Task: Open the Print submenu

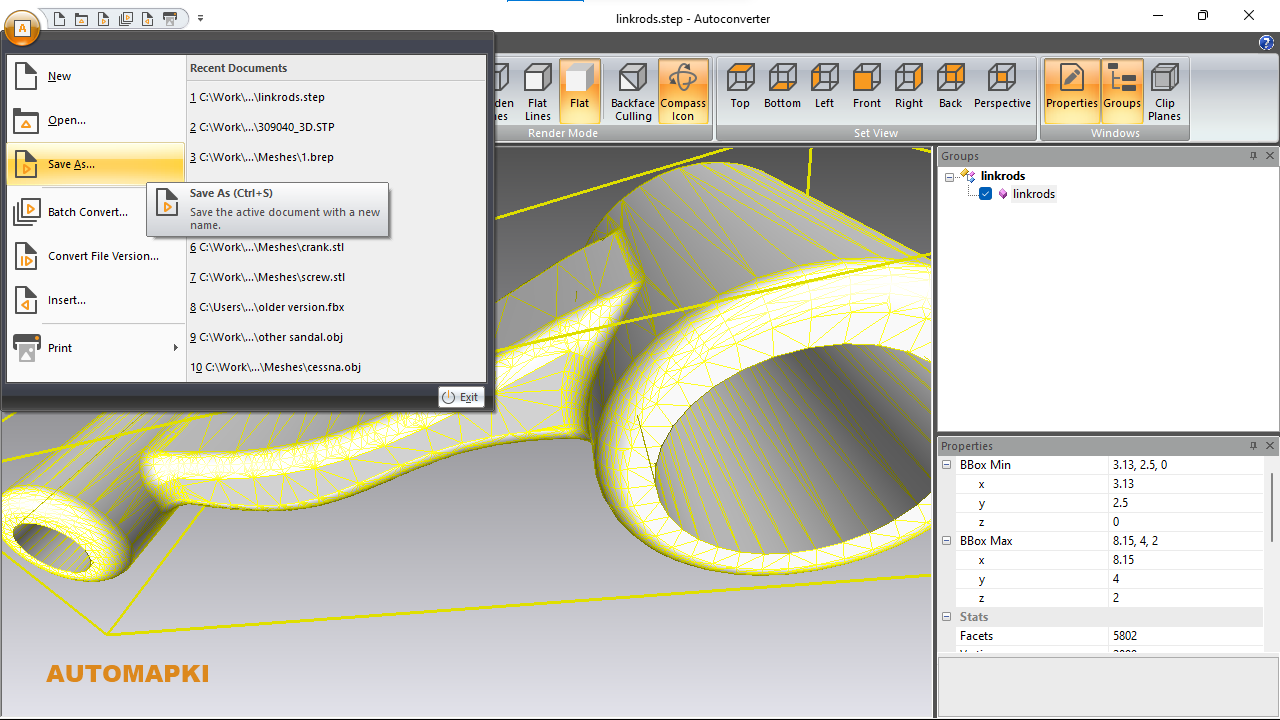Action: 96,348
